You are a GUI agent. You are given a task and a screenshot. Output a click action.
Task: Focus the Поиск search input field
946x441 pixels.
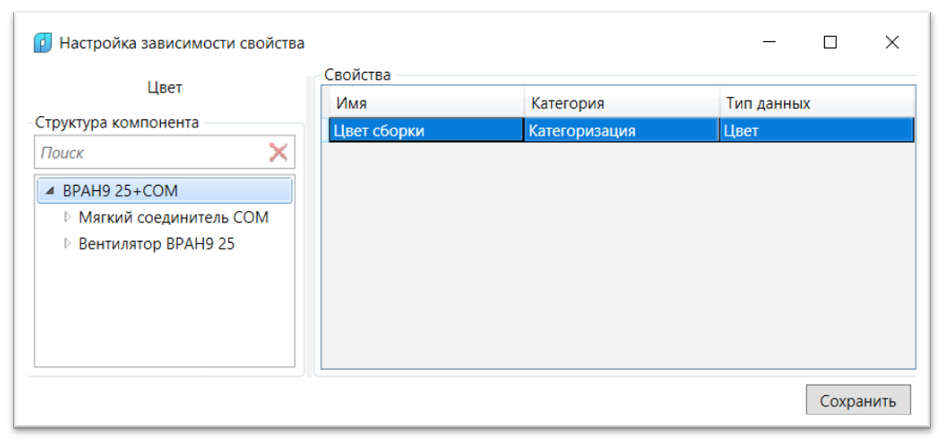[150, 153]
